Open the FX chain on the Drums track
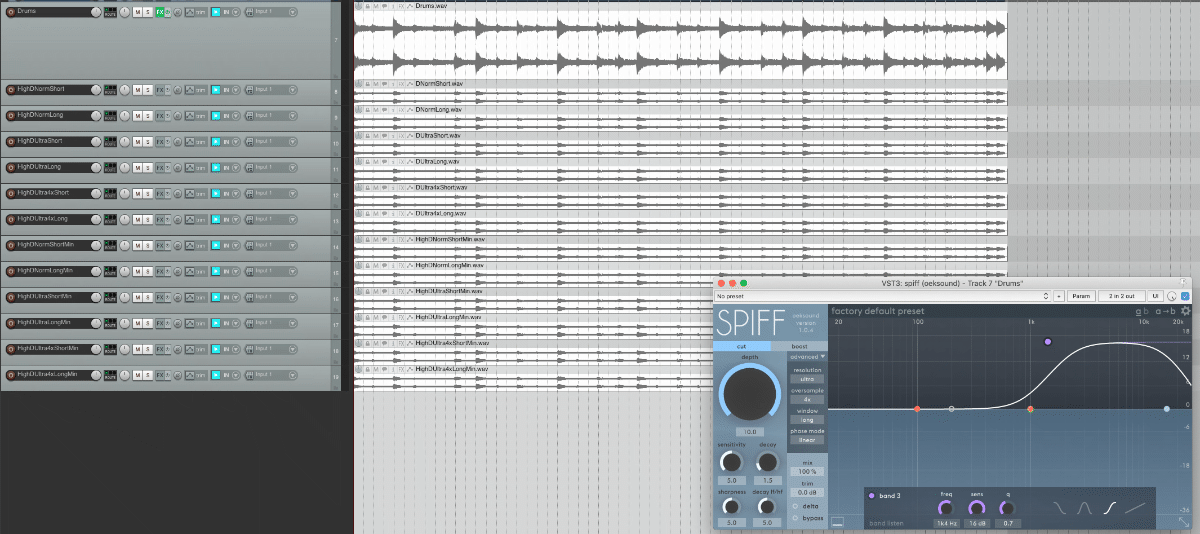1200x534 pixels. click(x=159, y=12)
